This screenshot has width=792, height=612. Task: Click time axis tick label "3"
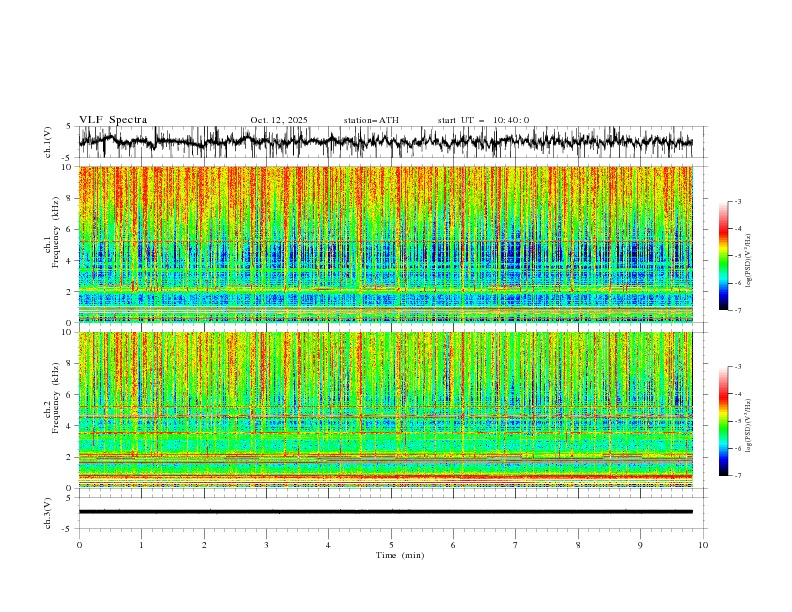point(266,545)
